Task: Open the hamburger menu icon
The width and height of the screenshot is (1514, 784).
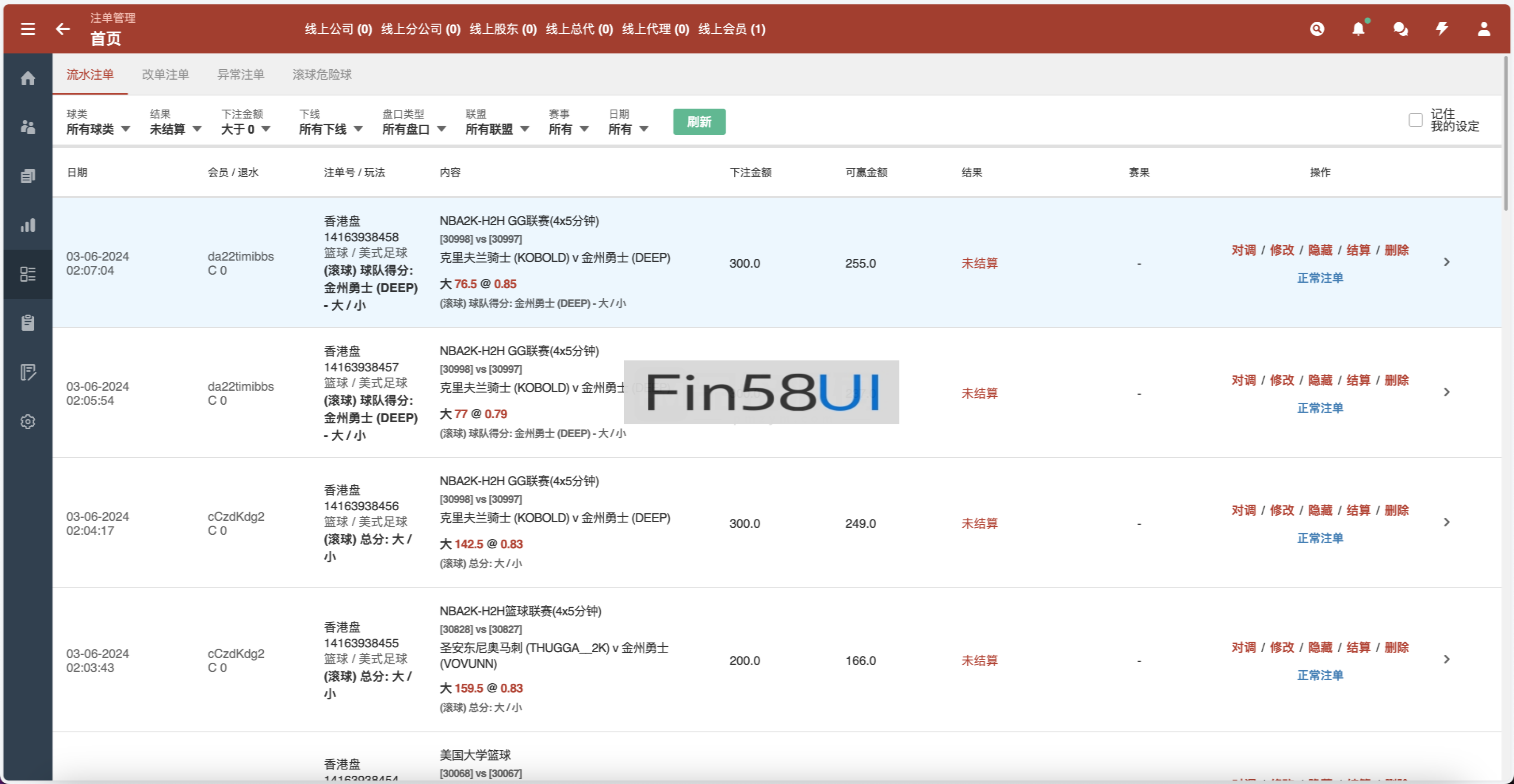Action: tap(28, 29)
